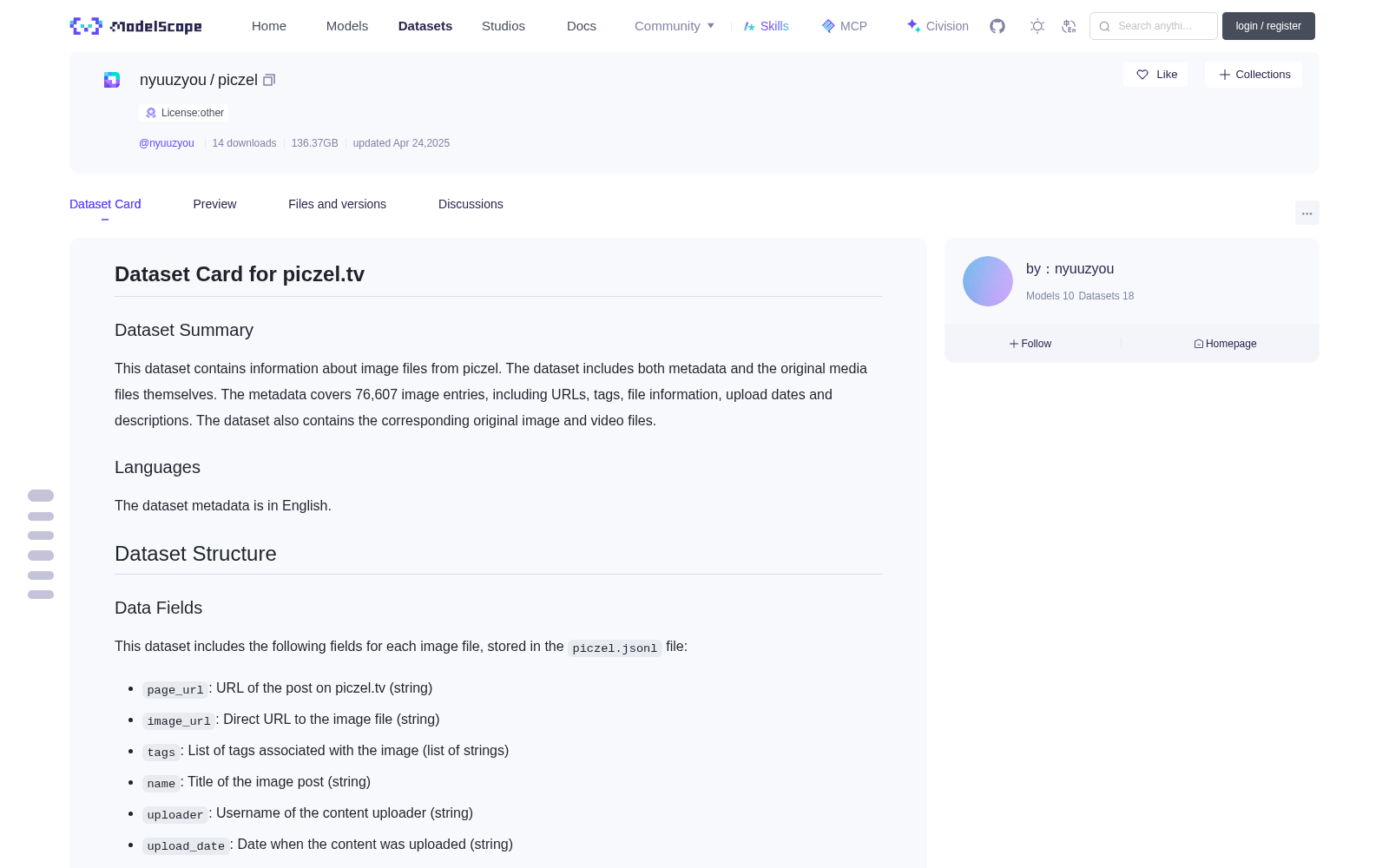
Task: Click the nyuuzyou gradient avatar in the author card
Action: point(988,281)
